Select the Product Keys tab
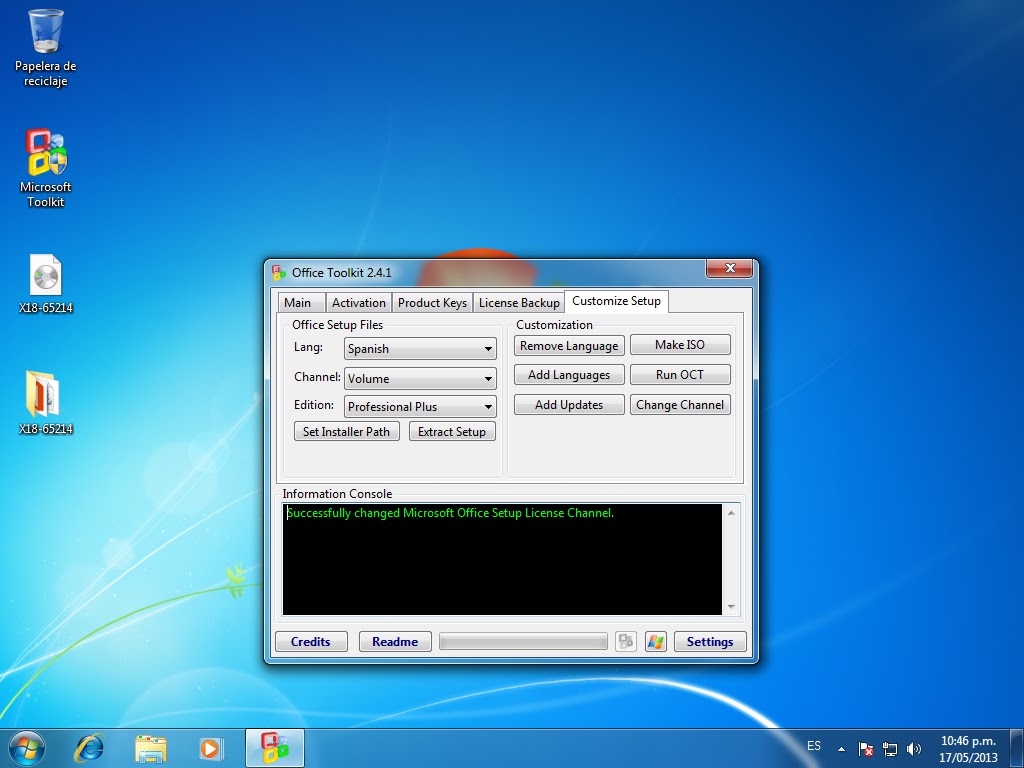This screenshot has width=1024, height=768. [x=432, y=302]
